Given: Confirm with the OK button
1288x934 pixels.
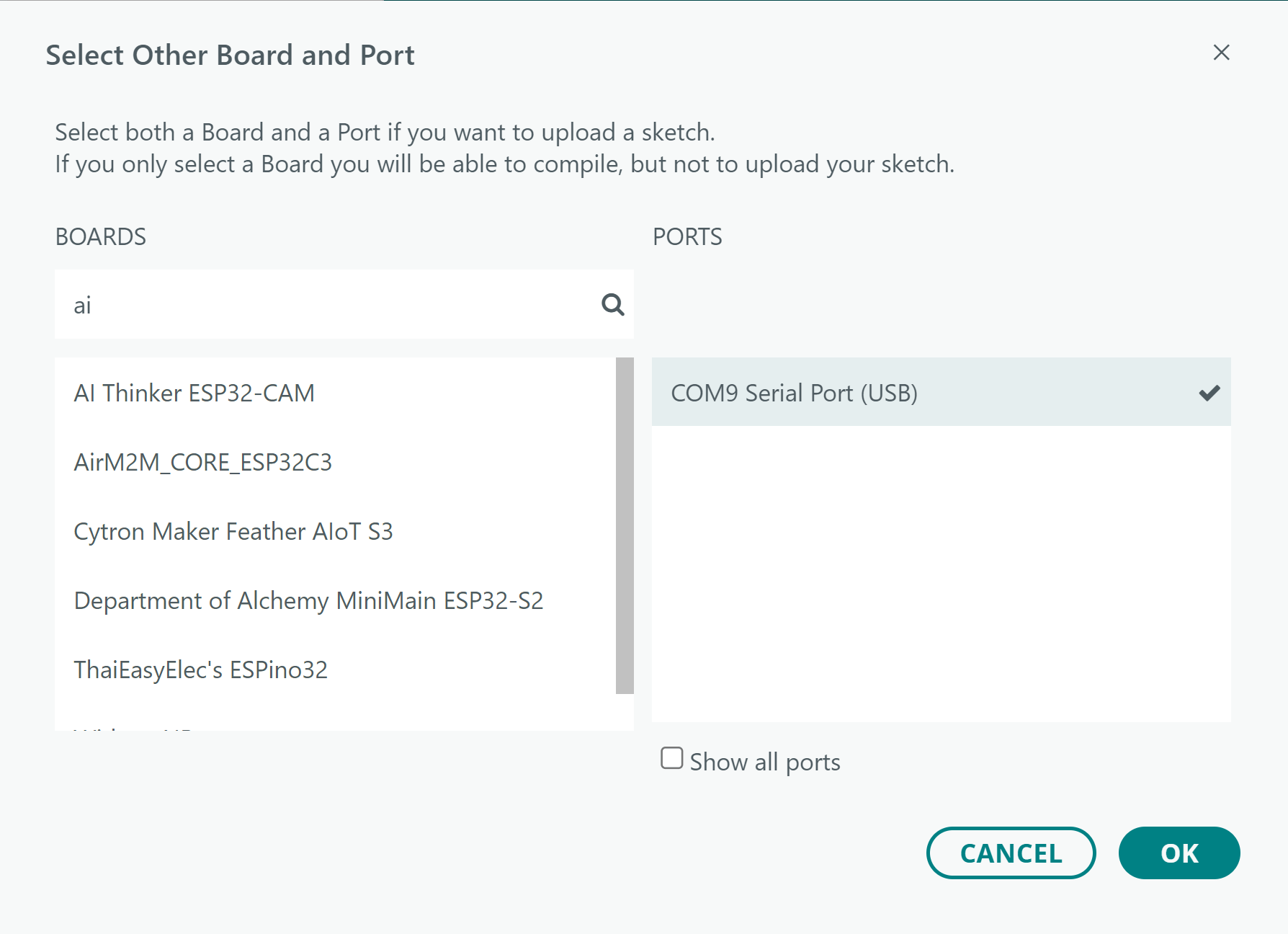Looking at the screenshot, I should (1179, 853).
